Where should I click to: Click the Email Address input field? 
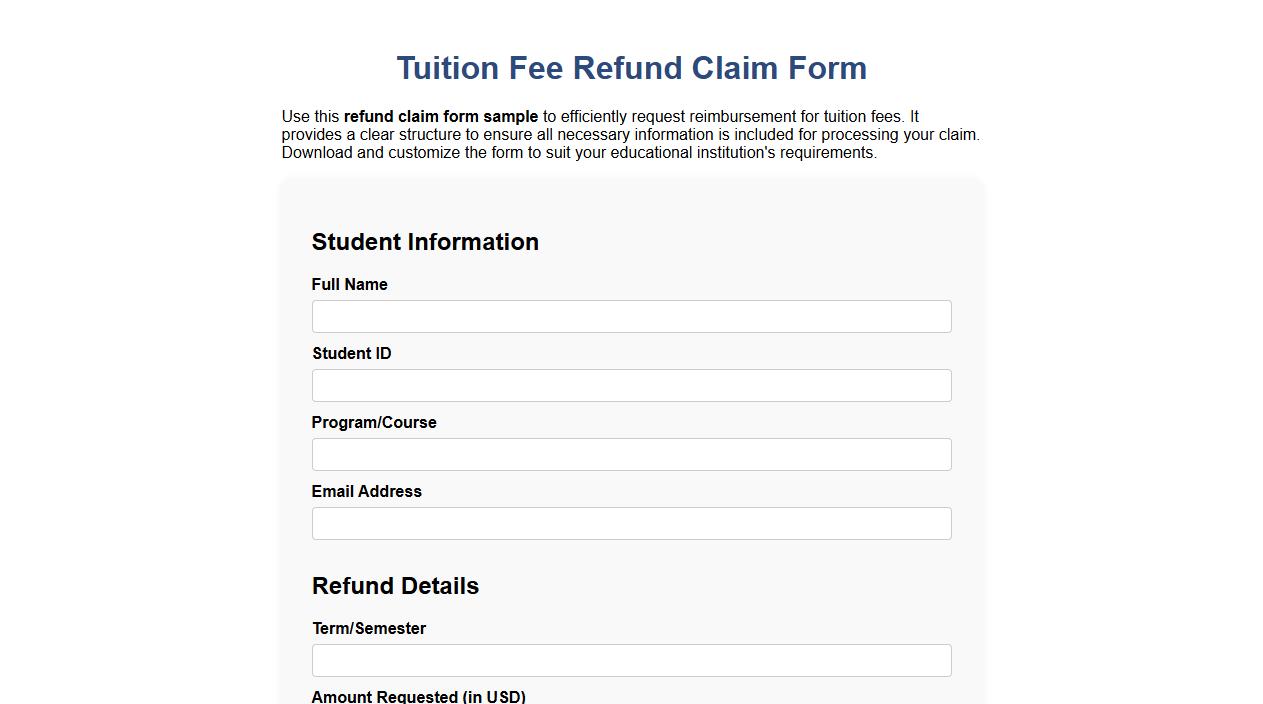tap(631, 523)
